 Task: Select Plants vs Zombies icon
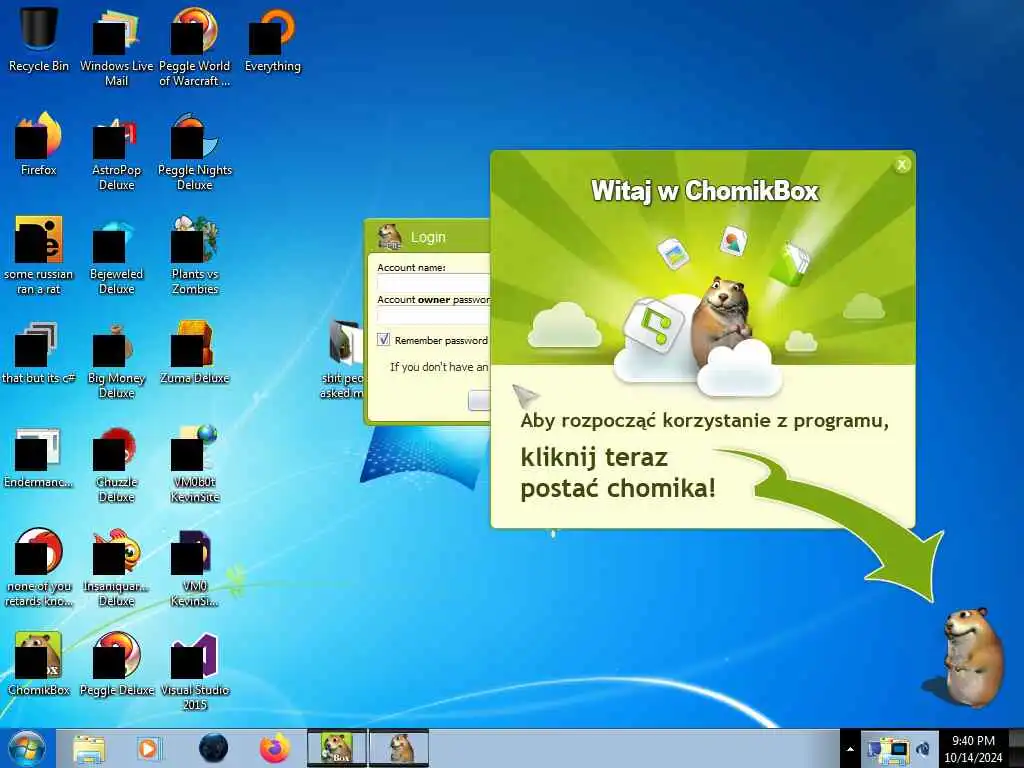[195, 255]
